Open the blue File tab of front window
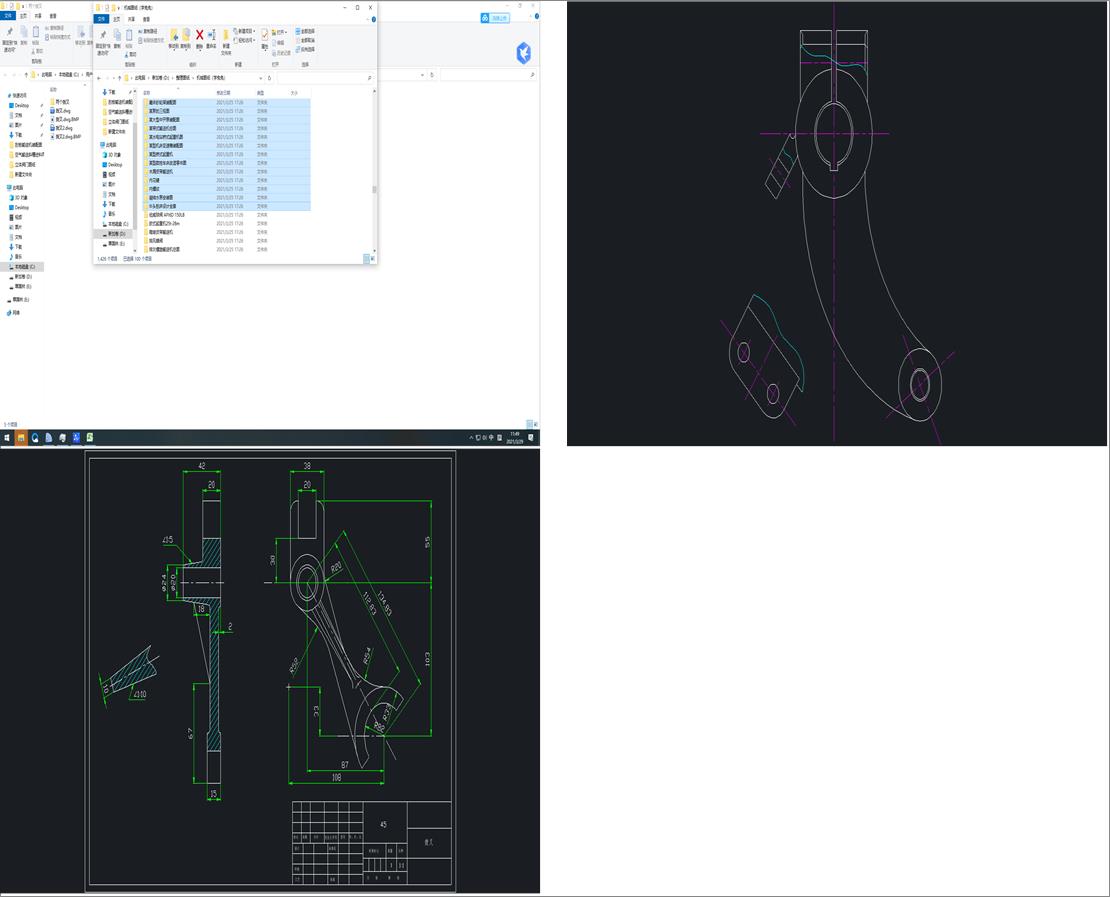 101,18
